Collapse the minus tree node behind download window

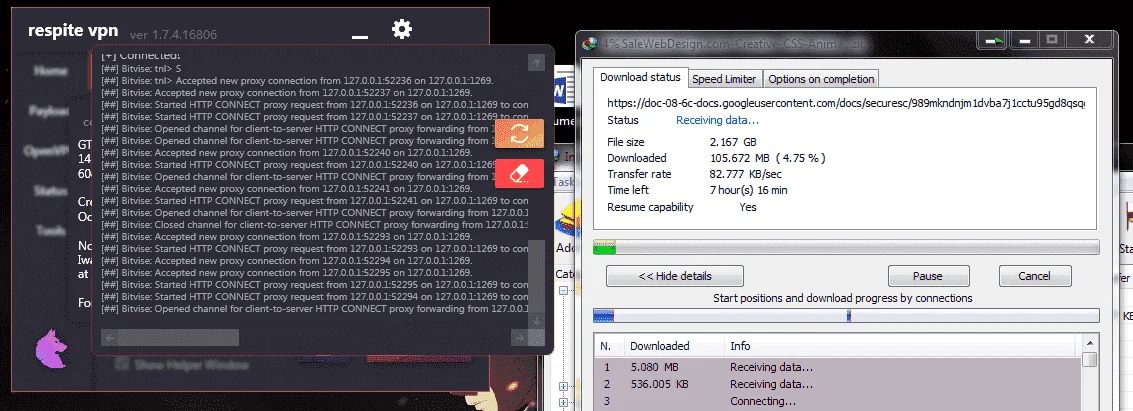pos(563,290)
